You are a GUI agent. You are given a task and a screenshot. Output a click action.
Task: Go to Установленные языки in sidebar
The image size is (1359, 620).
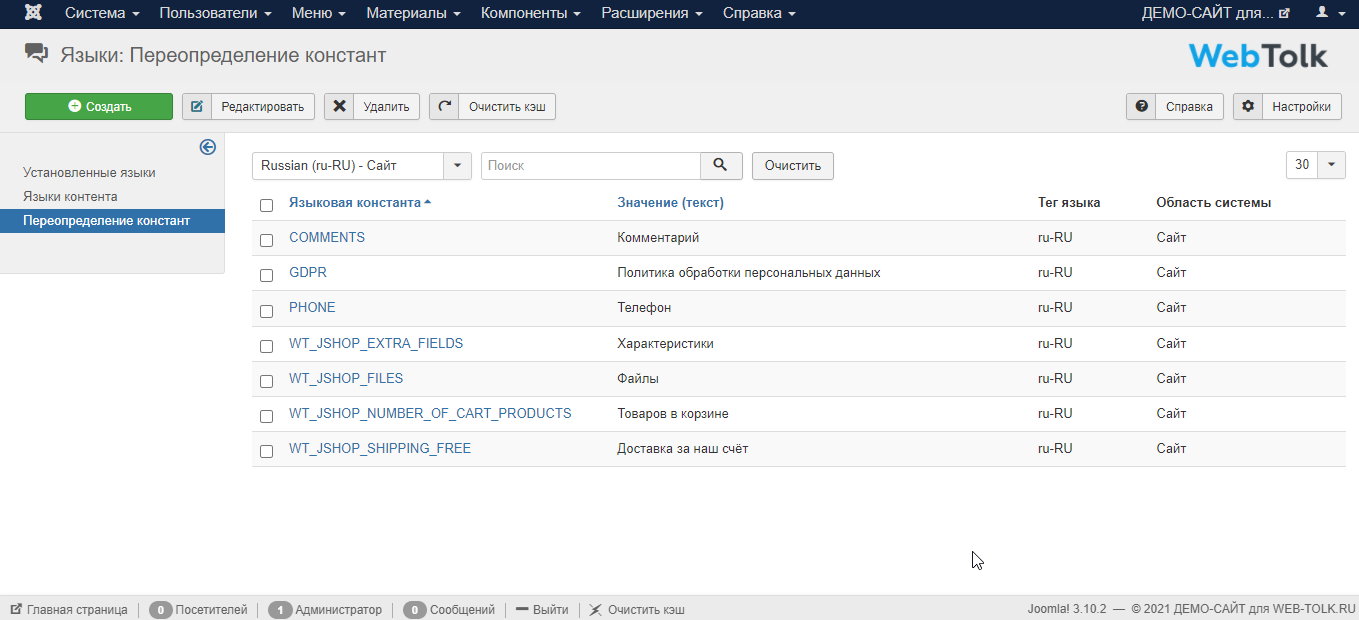click(x=89, y=172)
